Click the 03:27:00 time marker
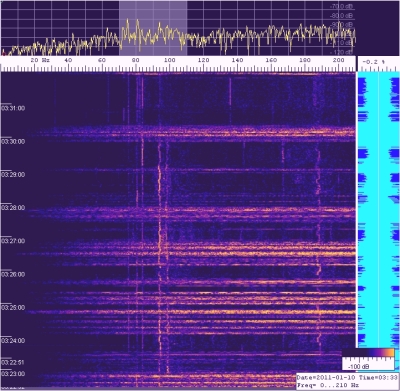The width and height of the screenshot is (400, 391). [x=13, y=241]
